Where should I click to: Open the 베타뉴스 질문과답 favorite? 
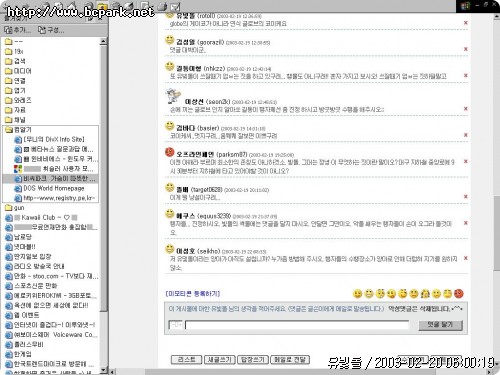click(x=54, y=149)
